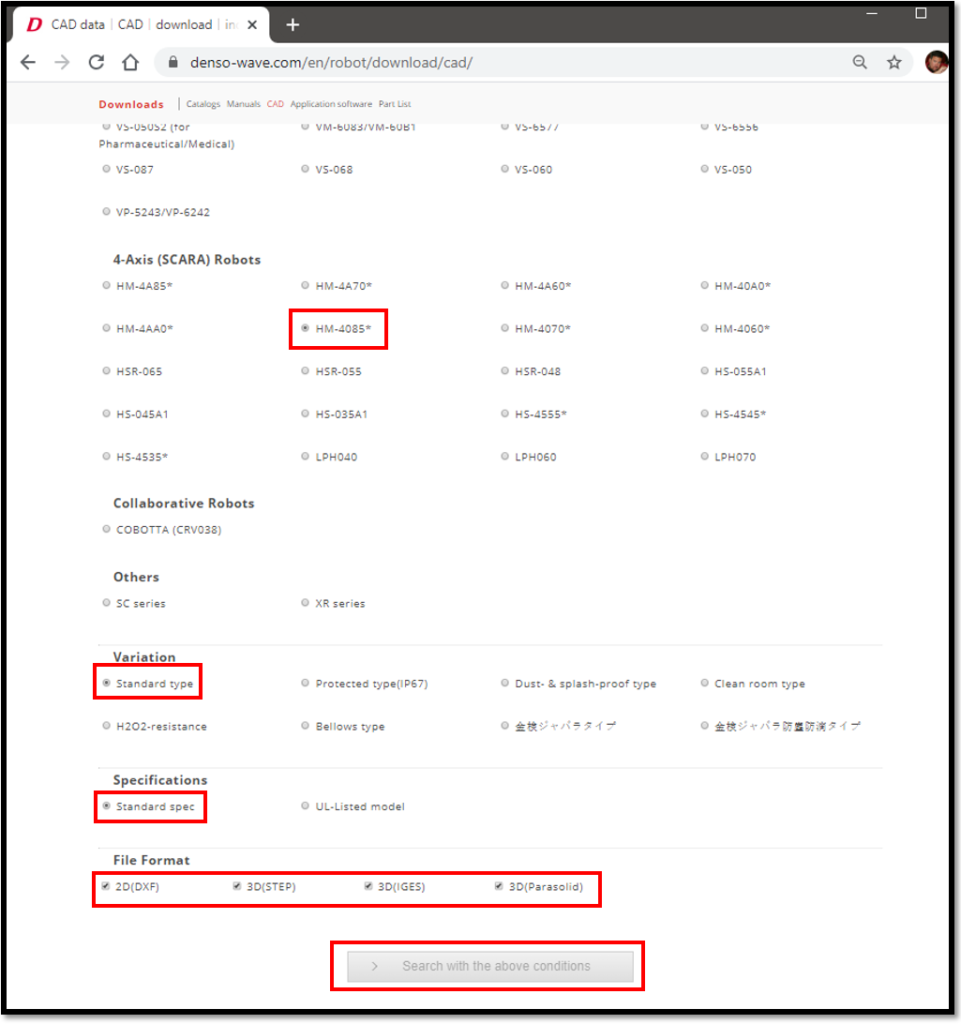Choose the Protected type(IP67) variation
This screenshot has height=1024, width=961.
tap(305, 683)
